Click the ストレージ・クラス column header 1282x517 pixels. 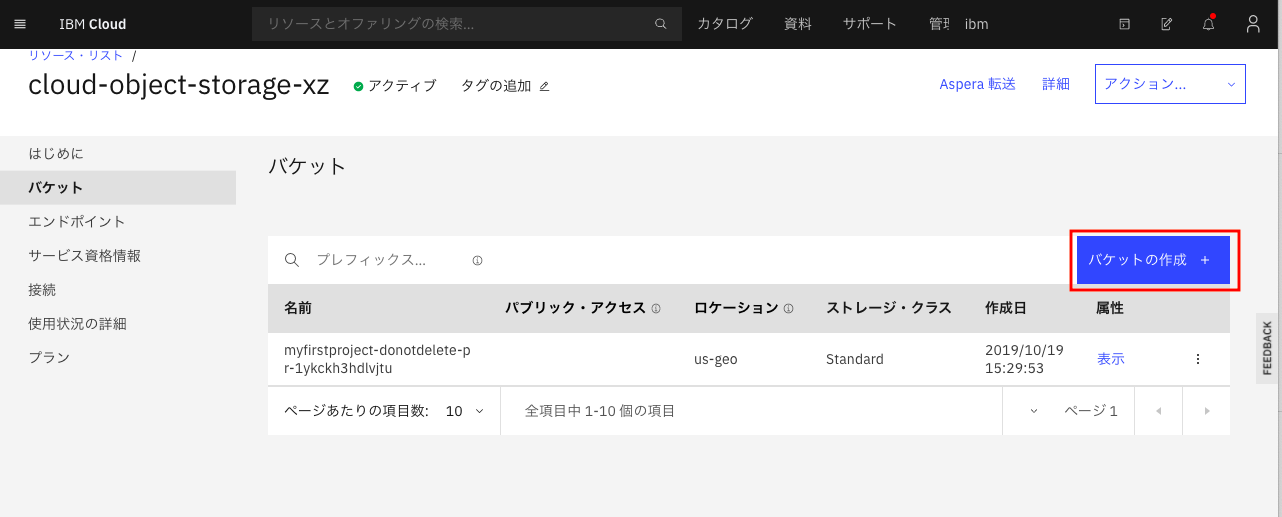pyautogui.click(x=888, y=308)
